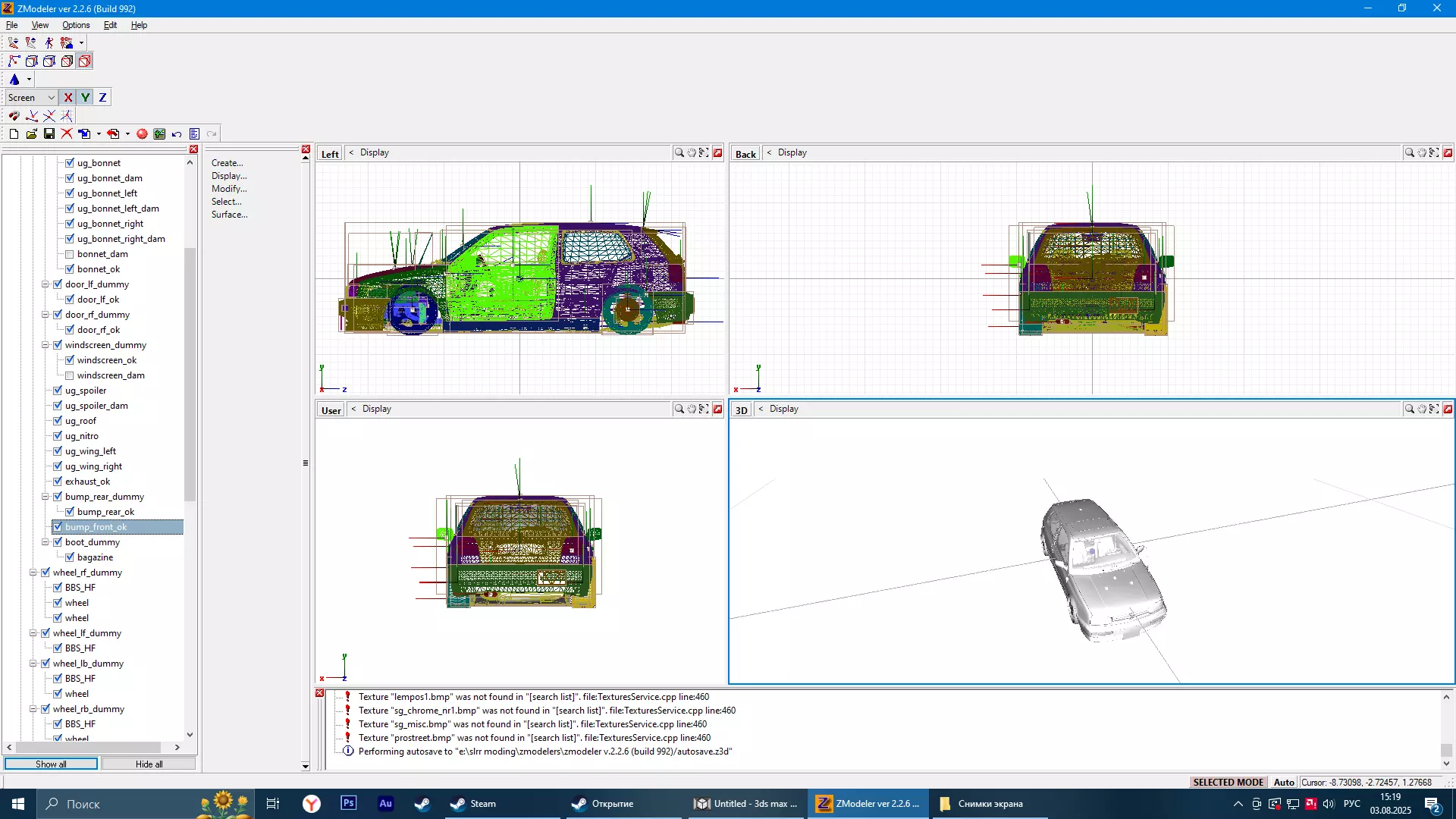Click the undo arrow icon
Viewport: 1456px width, 819px height.
[x=177, y=134]
